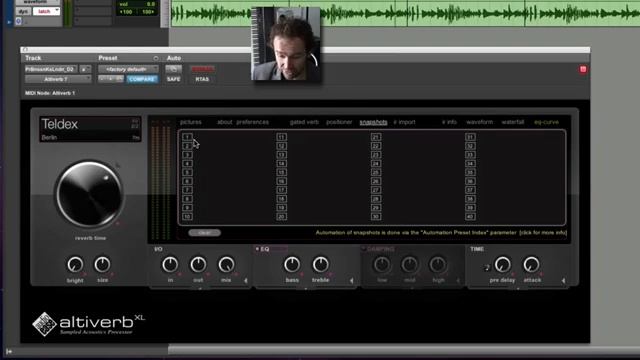This screenshot has width=640, height=360.
Task: Toggle automation SAFE mode
Action: 173,79
